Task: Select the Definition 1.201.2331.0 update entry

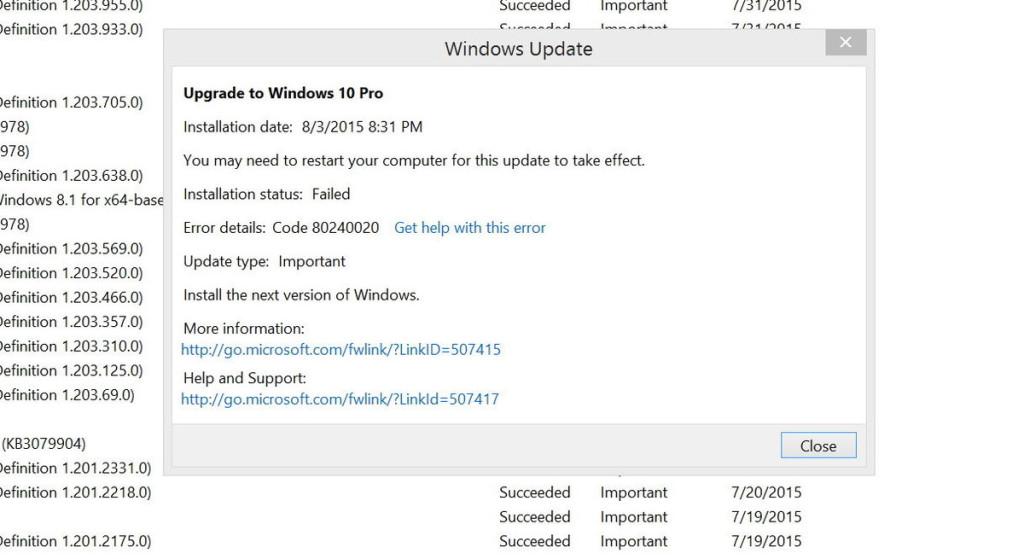Action: [x=74, y=468]
